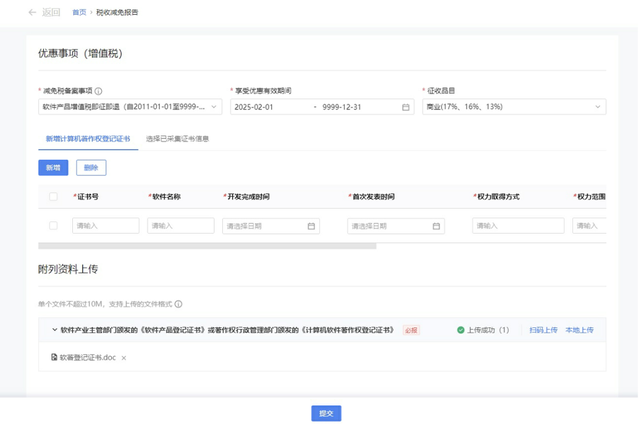Click the 优惠事项（增值税） heading
Screen dimensions: 640x425
(x=80, y=53)
